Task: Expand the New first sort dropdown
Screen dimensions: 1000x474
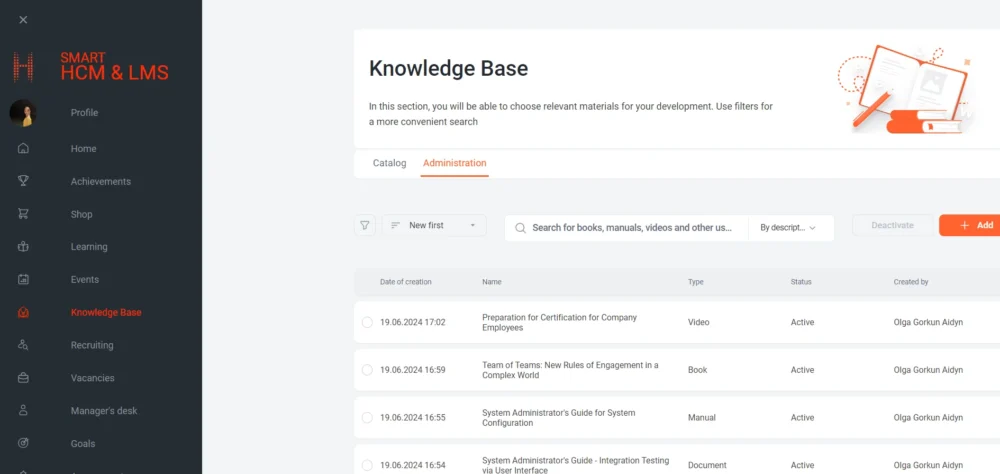Action: [x=434, y=226]
